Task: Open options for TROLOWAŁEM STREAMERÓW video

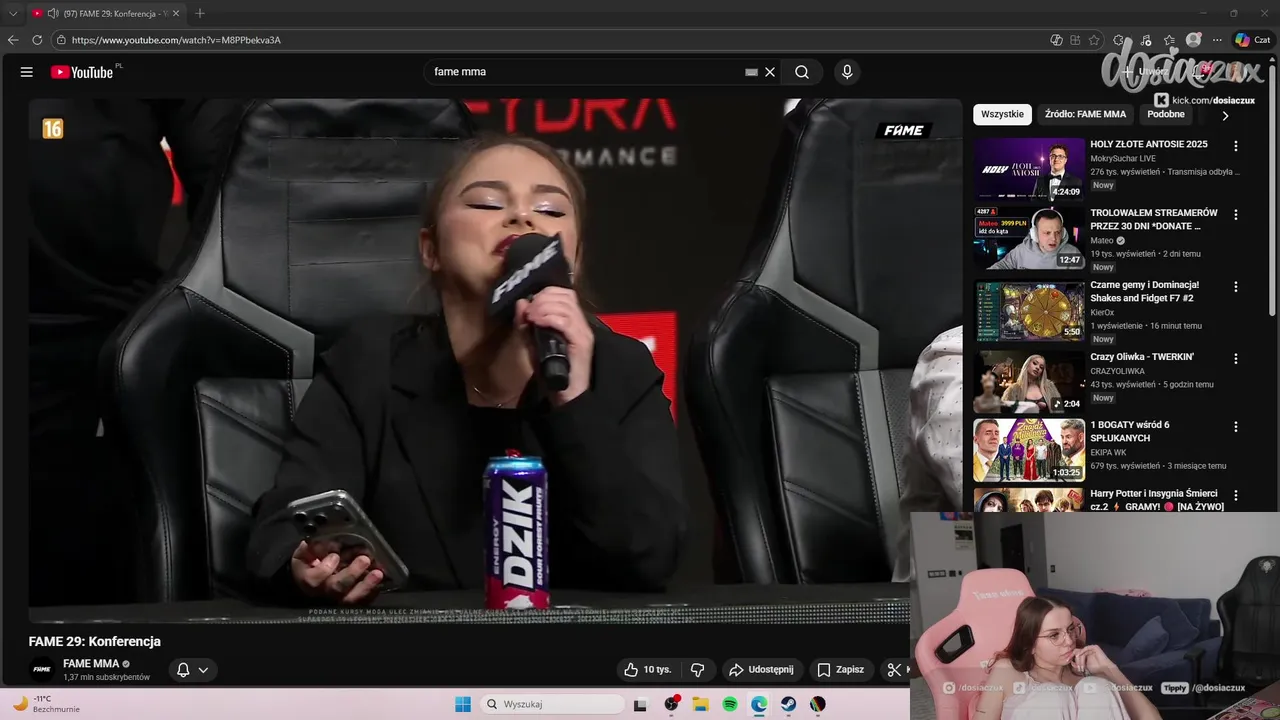Action: tap(1235, 215)
